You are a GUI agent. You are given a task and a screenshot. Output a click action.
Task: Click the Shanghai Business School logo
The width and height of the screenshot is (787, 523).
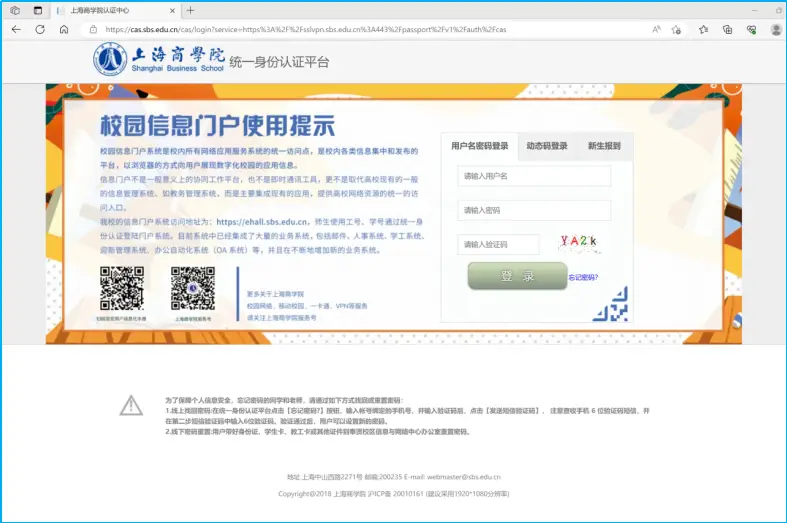[159, 60]
